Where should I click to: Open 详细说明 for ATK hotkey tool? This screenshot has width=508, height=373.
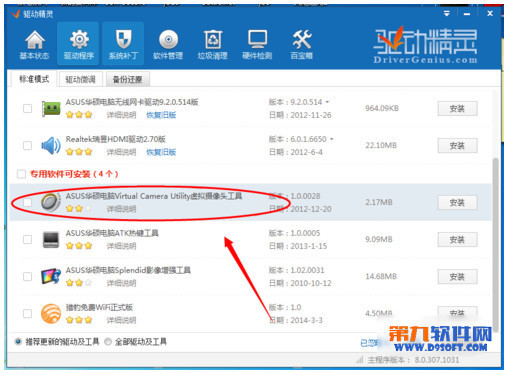coord(121,246)
